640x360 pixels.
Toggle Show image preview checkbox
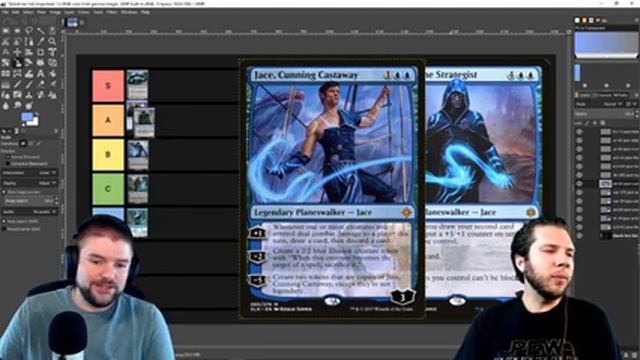point(22,192)
